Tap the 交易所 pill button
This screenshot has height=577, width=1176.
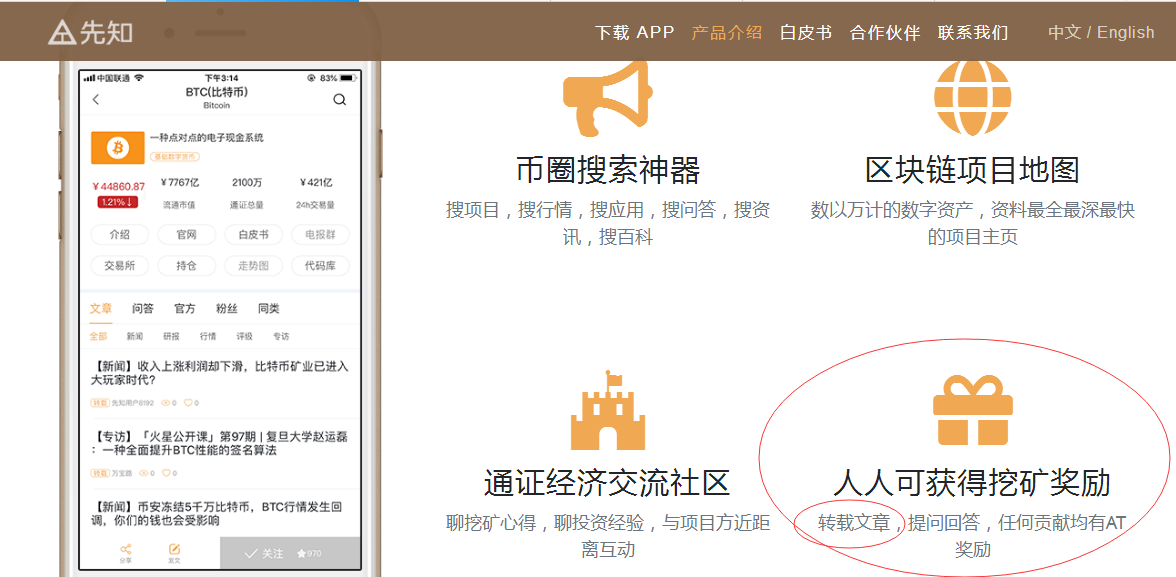[119, 266]
